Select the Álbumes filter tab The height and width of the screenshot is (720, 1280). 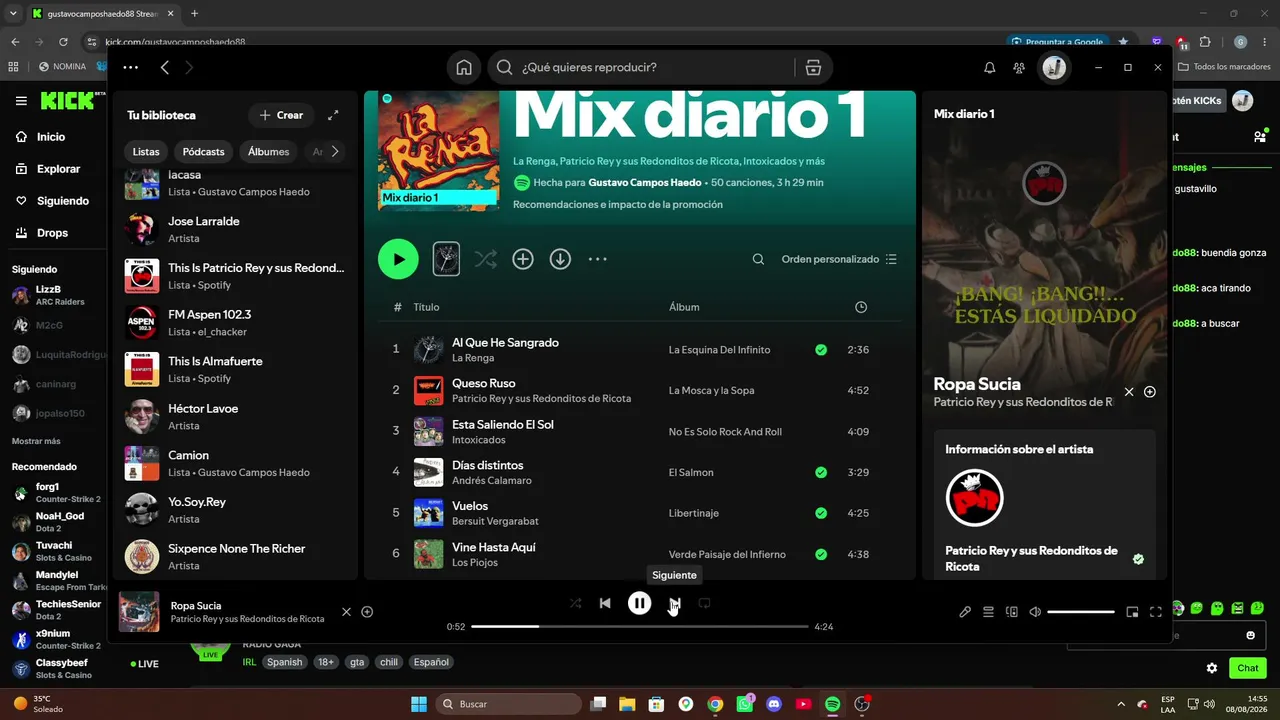point(269,152)
